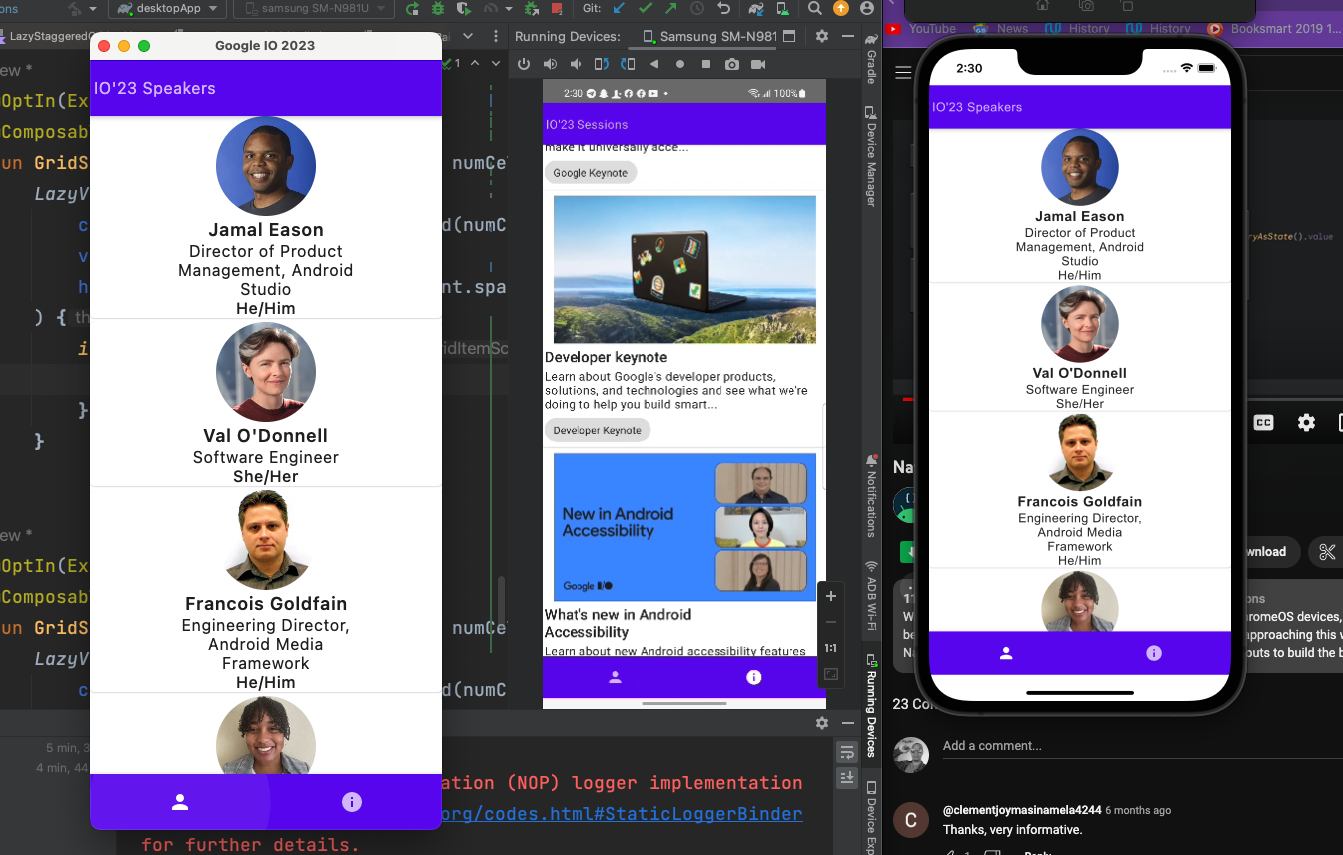This screenshot has height=855, width=1343.
Task: Open the ADB Wi-Fi tool window
Action: (x=871, y=596)
